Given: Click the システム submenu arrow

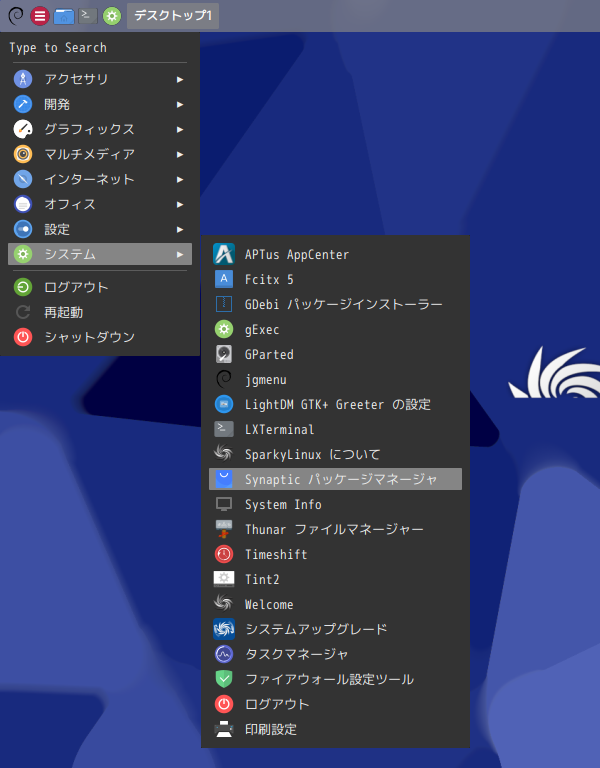Looking at the screenshot, I should coord(180,254).
